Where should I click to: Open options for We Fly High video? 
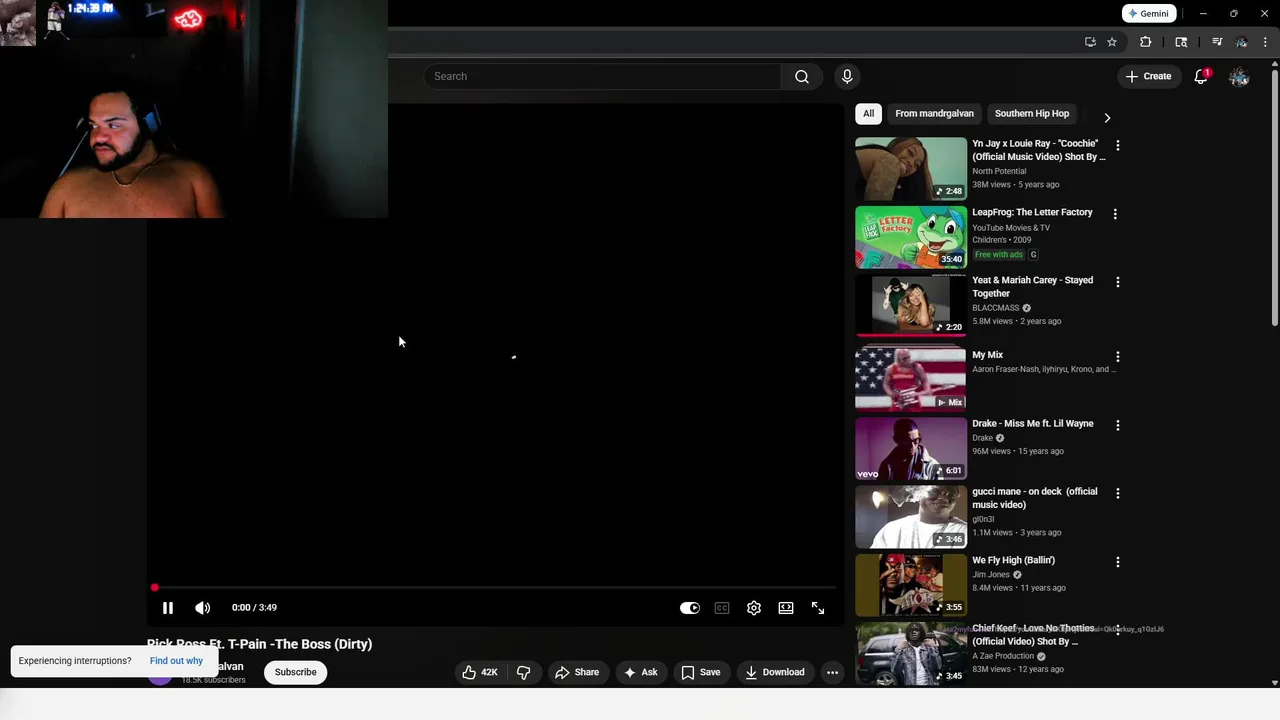coord(1117,562)
